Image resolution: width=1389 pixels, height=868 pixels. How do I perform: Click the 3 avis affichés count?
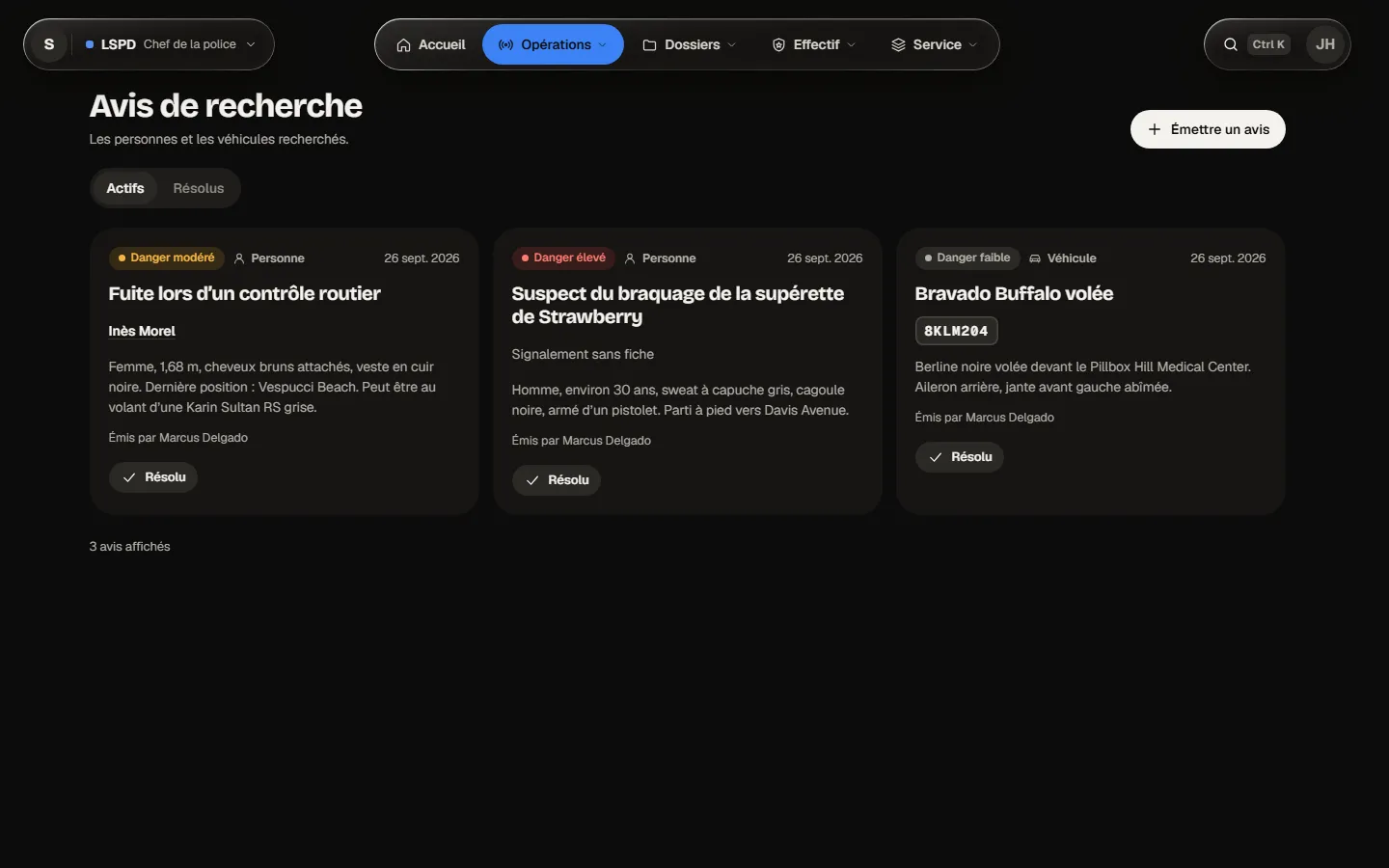(x=129, y=547)
